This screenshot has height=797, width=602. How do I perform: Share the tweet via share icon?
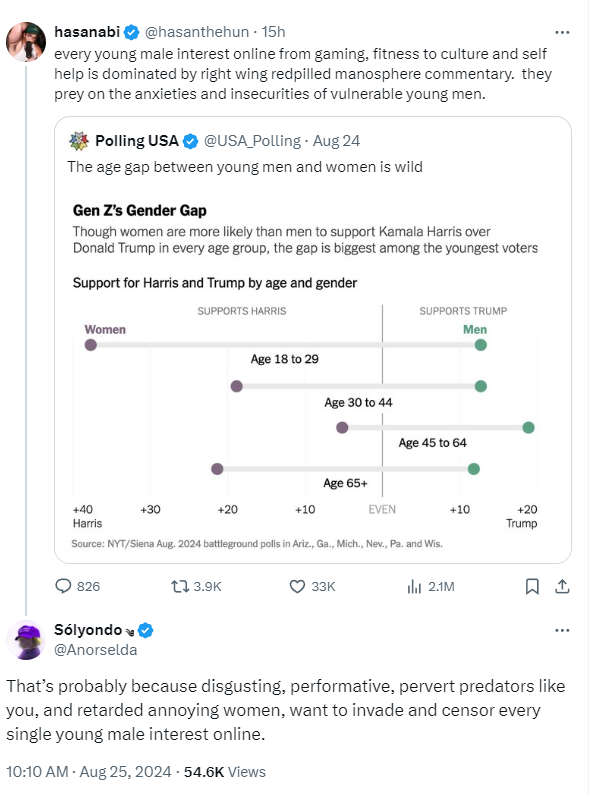[x=562, y=587]
